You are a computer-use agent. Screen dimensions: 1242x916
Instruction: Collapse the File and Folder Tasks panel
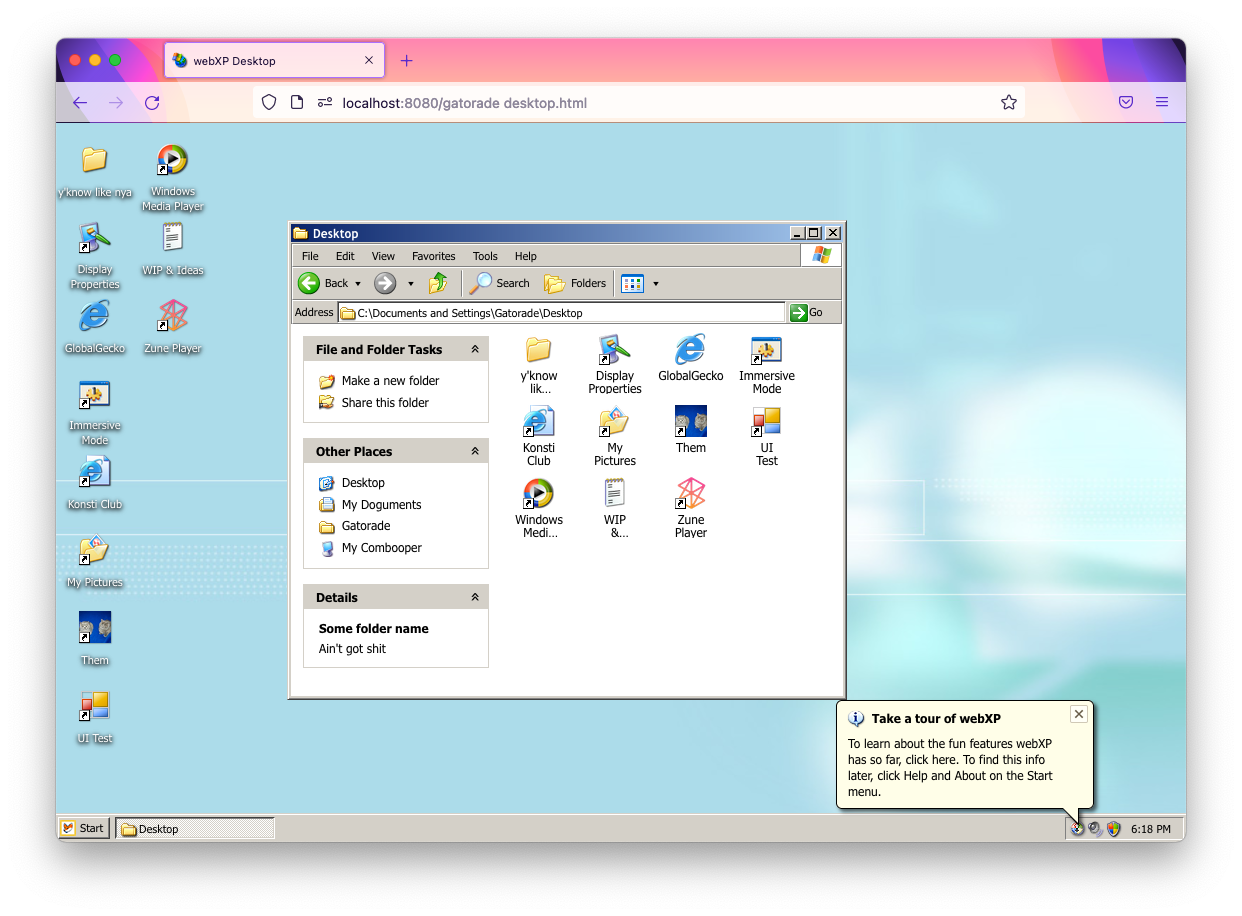[x=475, y=350]
